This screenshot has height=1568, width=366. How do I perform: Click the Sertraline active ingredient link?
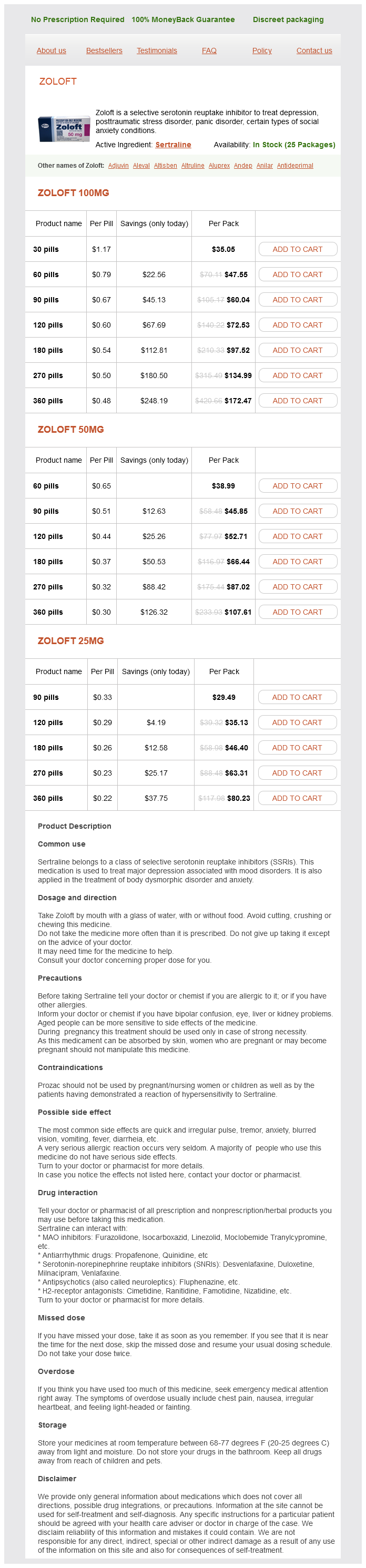coord(173,145)
